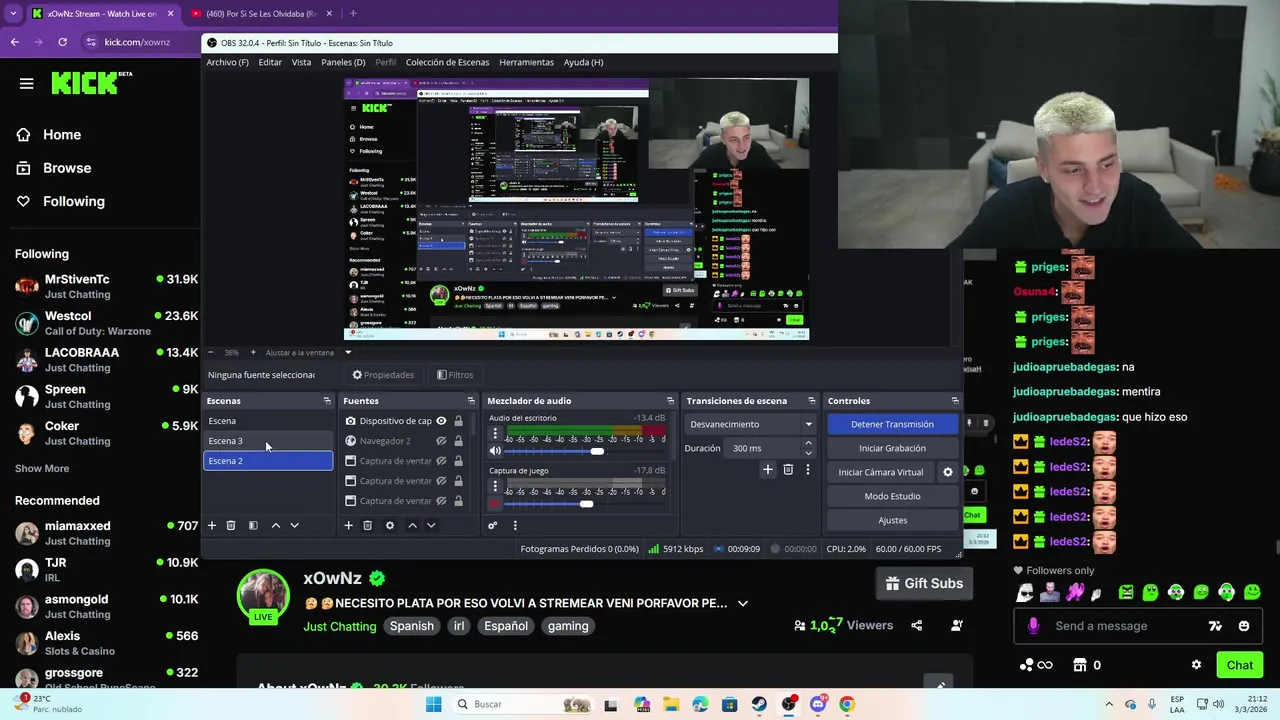This screenshot has height=720, width=1280.
Task: Open Editar menu in OBS
Action: coord(270,62)
